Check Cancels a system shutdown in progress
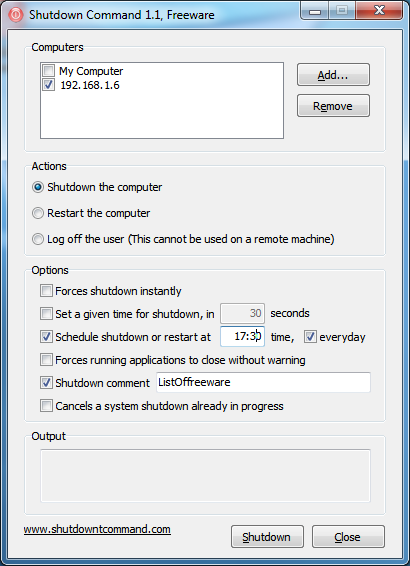410x566 pixels. coord(46,405)
